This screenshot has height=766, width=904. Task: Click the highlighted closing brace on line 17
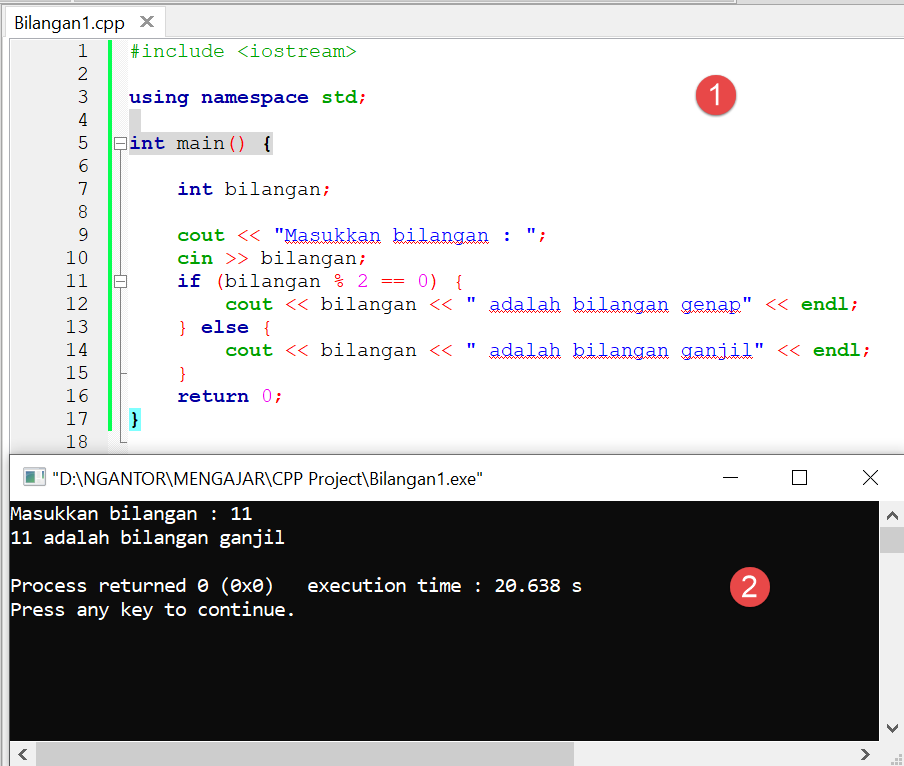click(135, 420)
